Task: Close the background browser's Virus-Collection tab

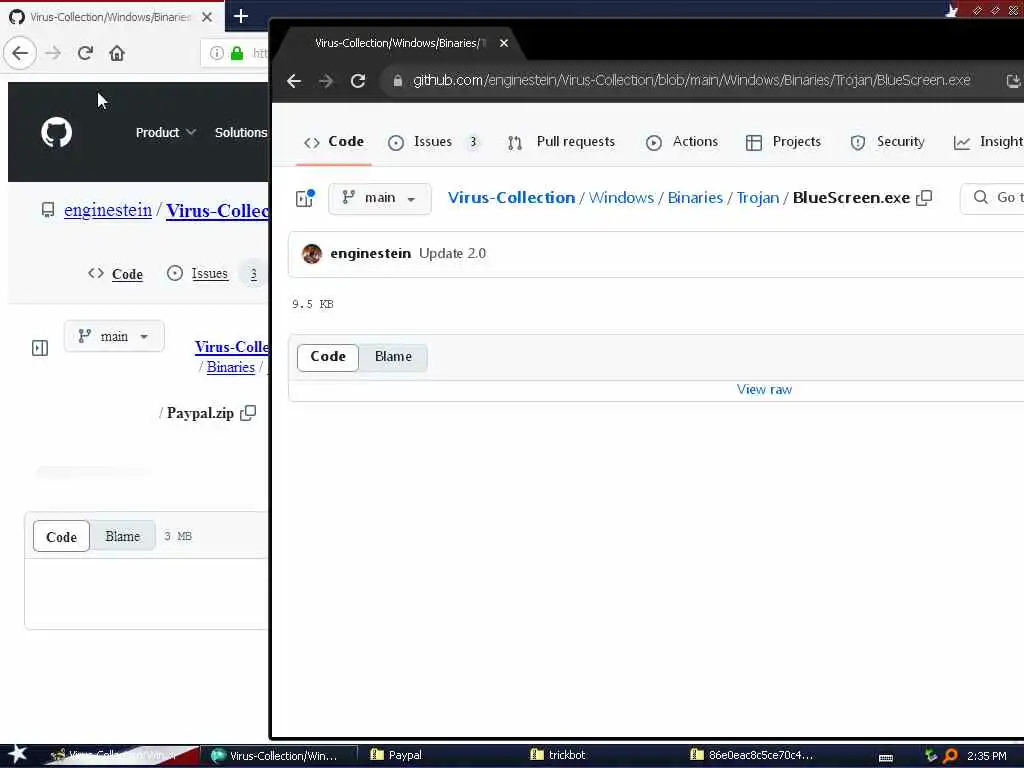Action: pos(207,17)
